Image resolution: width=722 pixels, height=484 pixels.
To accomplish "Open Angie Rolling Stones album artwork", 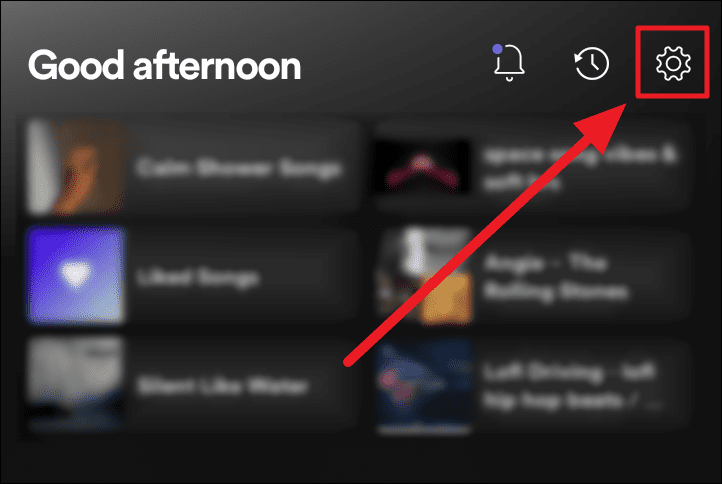I will coord(424,275).
